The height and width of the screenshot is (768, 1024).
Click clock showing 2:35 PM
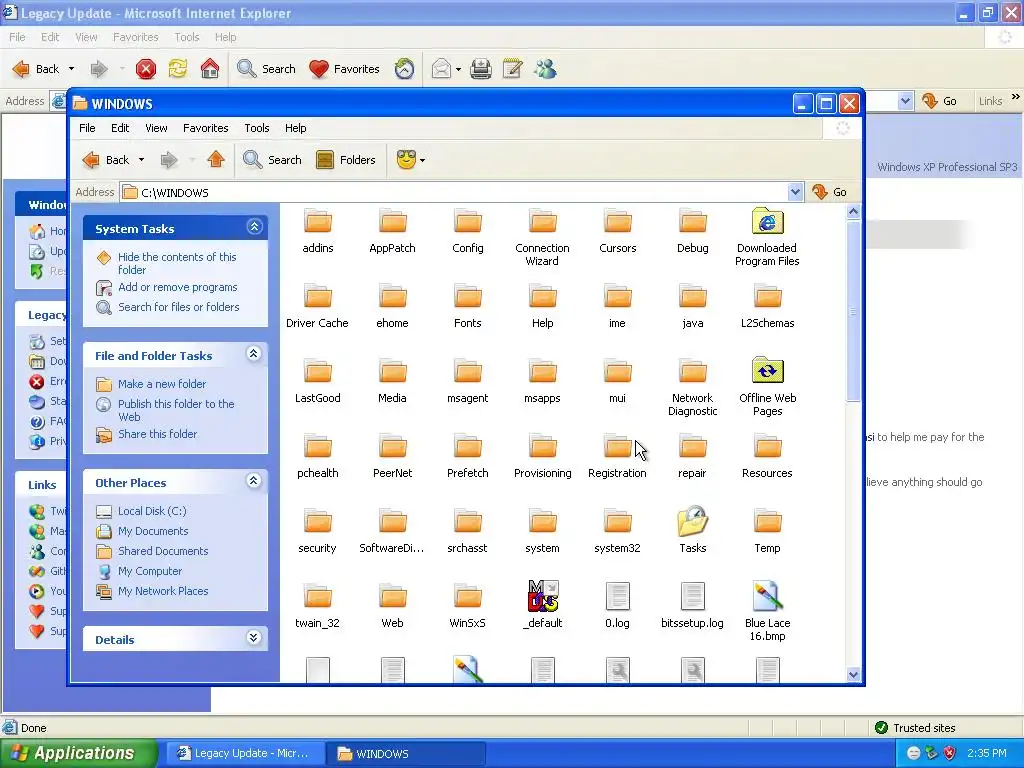tap(987, 753)
